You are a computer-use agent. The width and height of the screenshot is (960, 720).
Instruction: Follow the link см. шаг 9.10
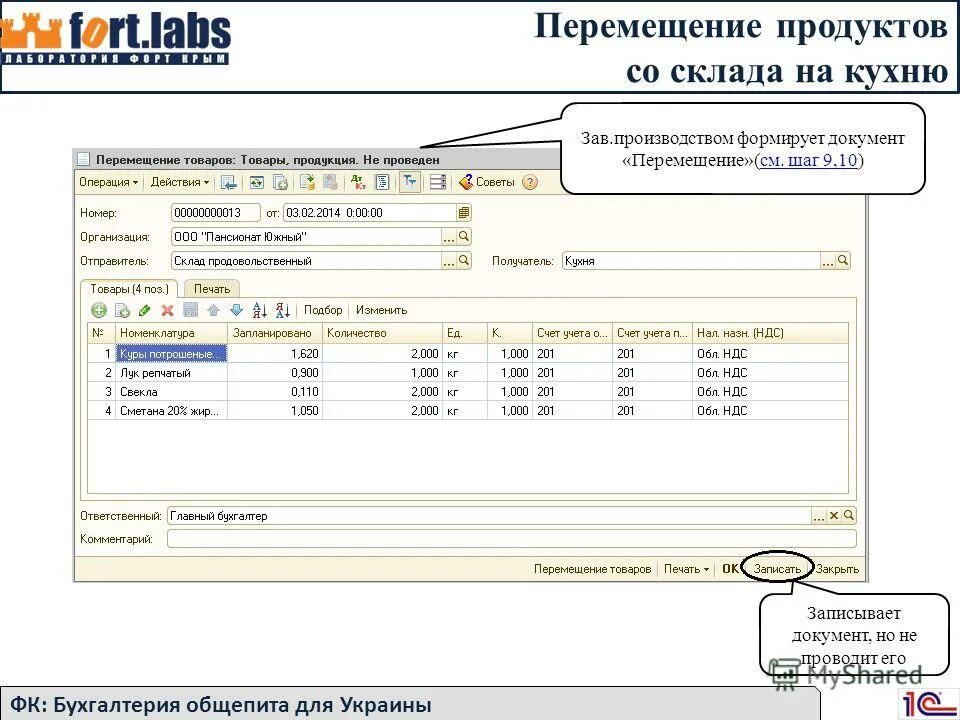(808, 160)
